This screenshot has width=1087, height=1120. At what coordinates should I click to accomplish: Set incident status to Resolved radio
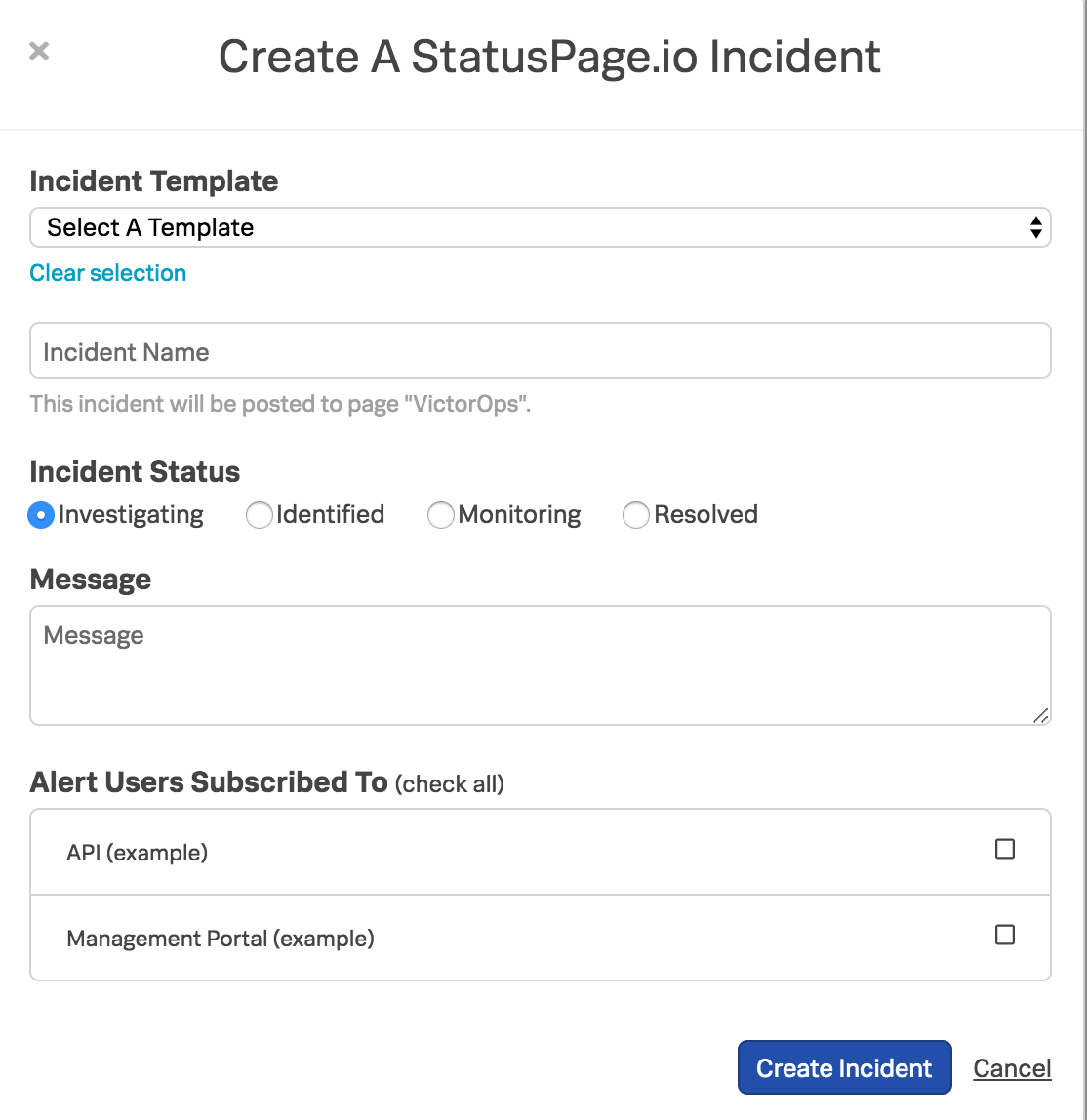point(635,515)
